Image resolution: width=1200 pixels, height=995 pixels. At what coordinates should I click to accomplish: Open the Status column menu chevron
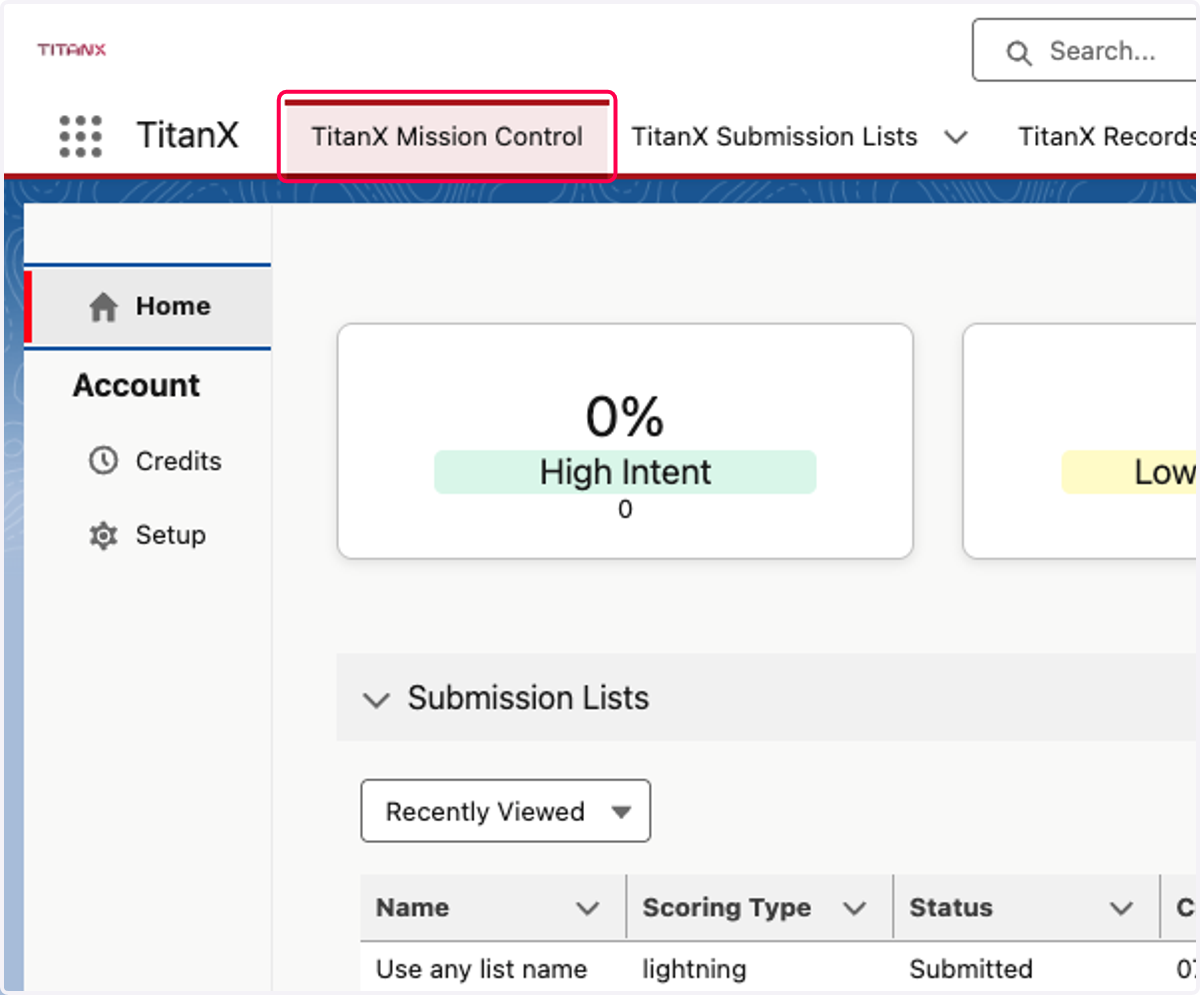coord(1121,908)
